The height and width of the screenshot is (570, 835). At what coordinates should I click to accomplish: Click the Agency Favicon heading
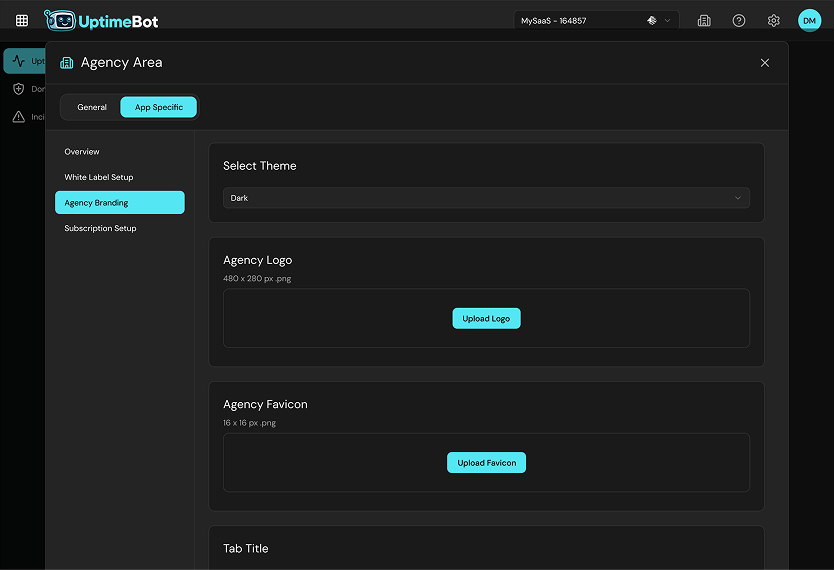265,404
